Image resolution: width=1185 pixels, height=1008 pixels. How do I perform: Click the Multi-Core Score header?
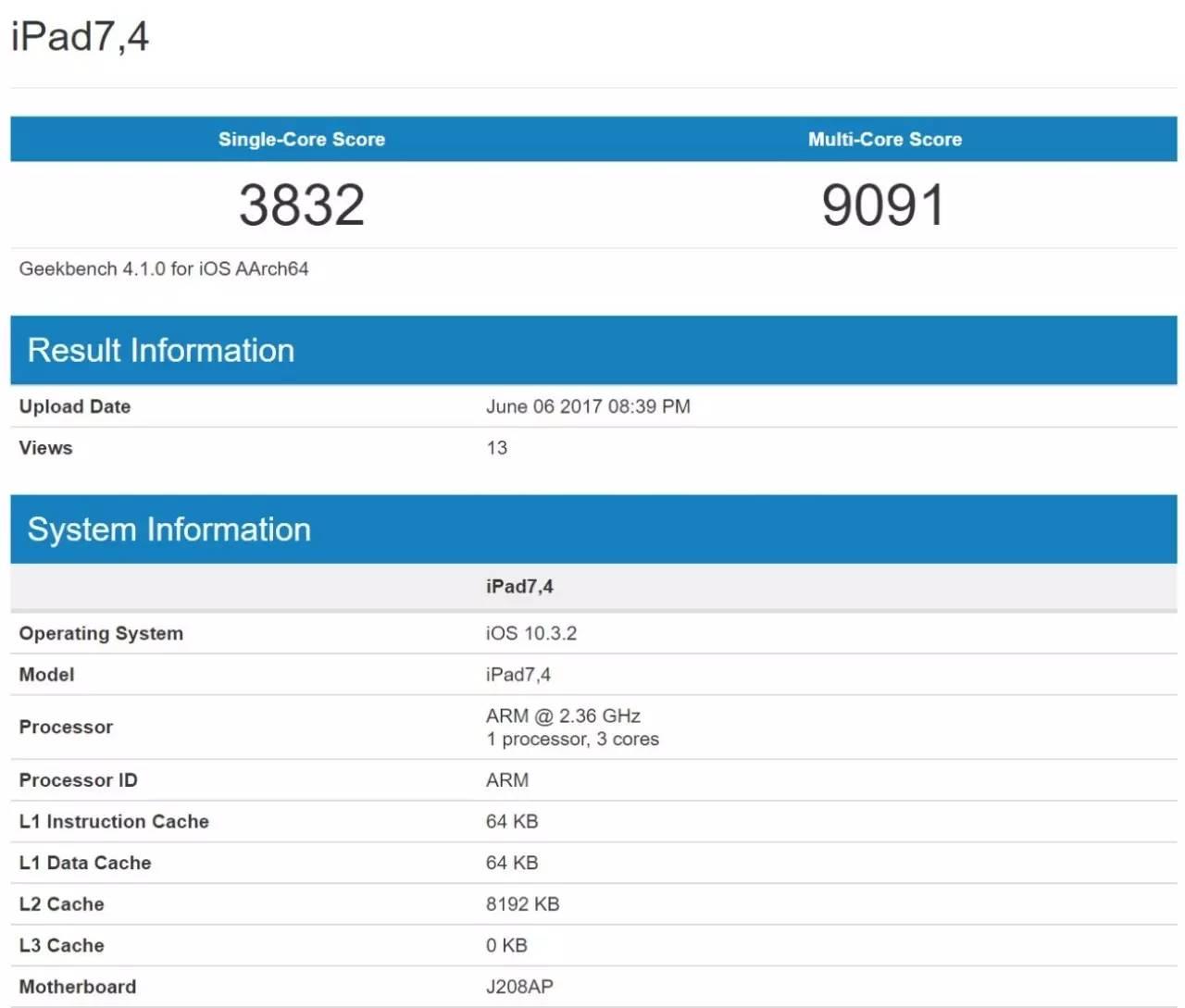pos(885,139)
